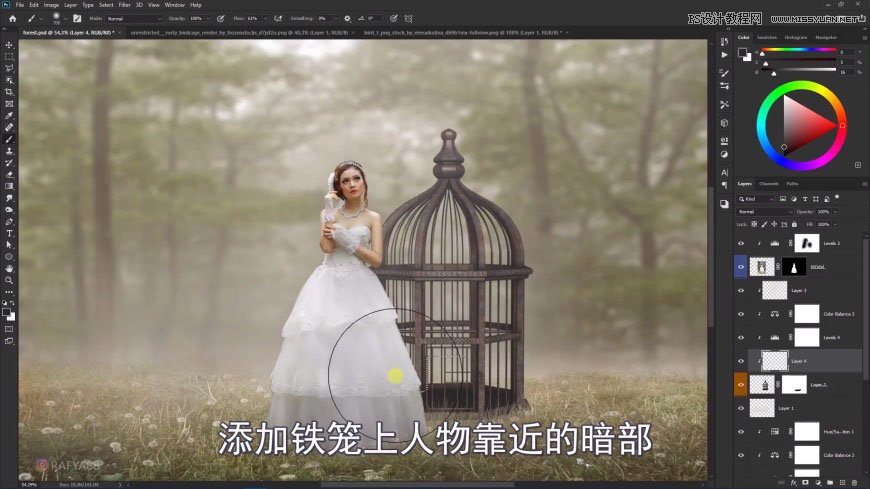Select the Horizontal Type tool
The width and height of the screenshot is (870, 489).
point(9,233)
